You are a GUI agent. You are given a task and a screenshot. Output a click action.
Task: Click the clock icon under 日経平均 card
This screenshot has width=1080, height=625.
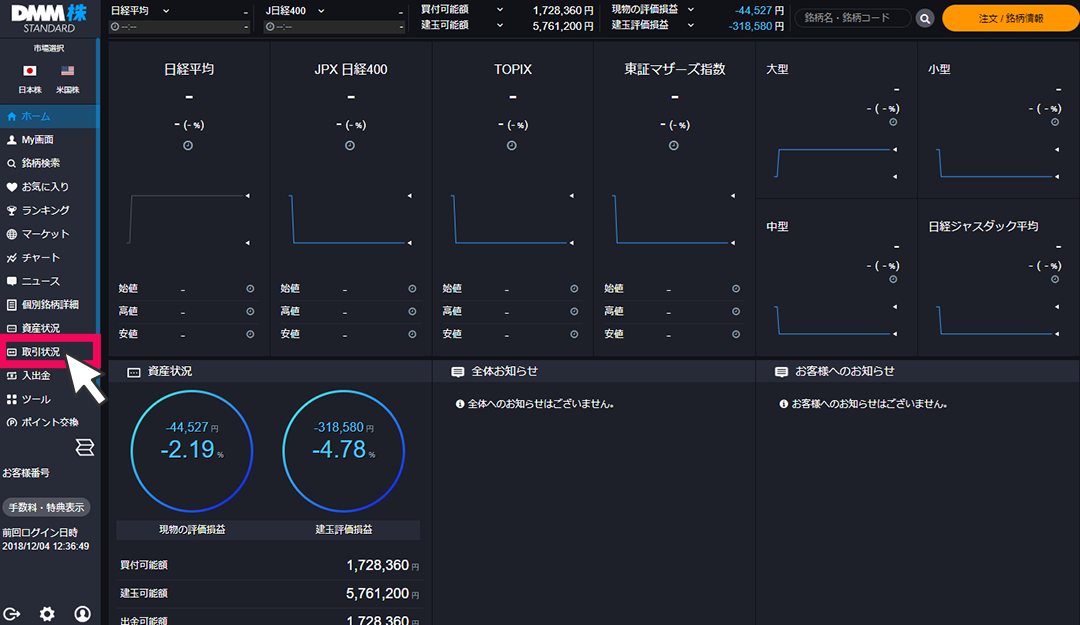188,146
